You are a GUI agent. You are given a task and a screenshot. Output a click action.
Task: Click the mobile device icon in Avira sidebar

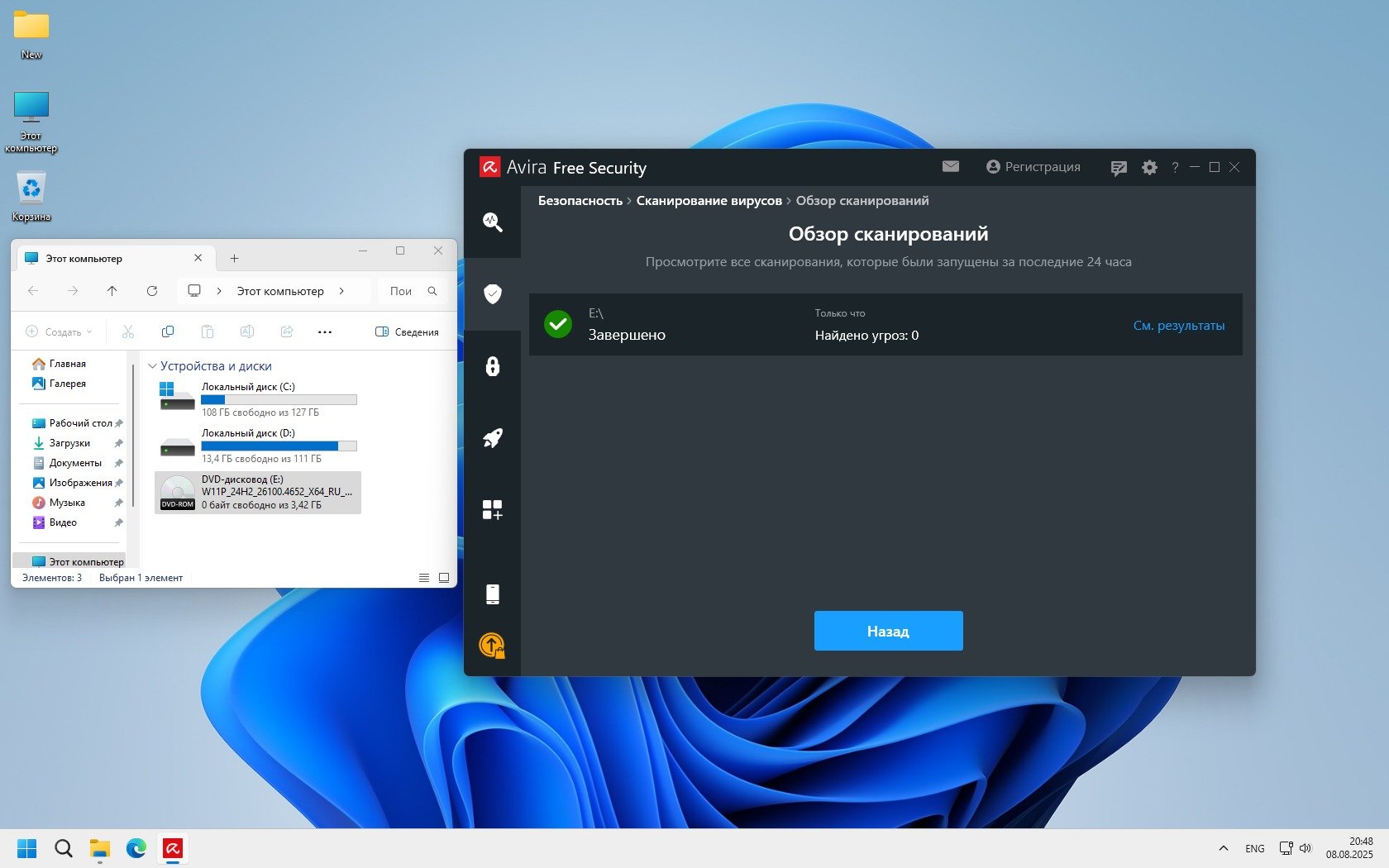[492, 594]
